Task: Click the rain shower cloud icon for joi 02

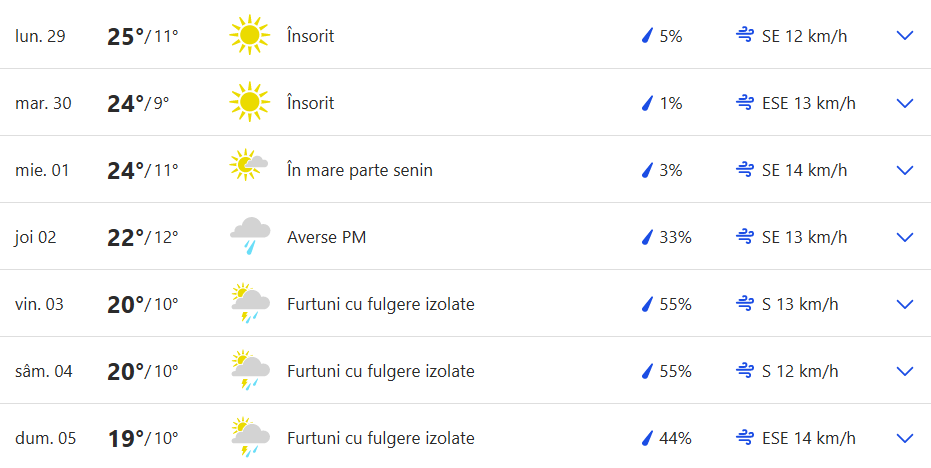Action: 249,236
